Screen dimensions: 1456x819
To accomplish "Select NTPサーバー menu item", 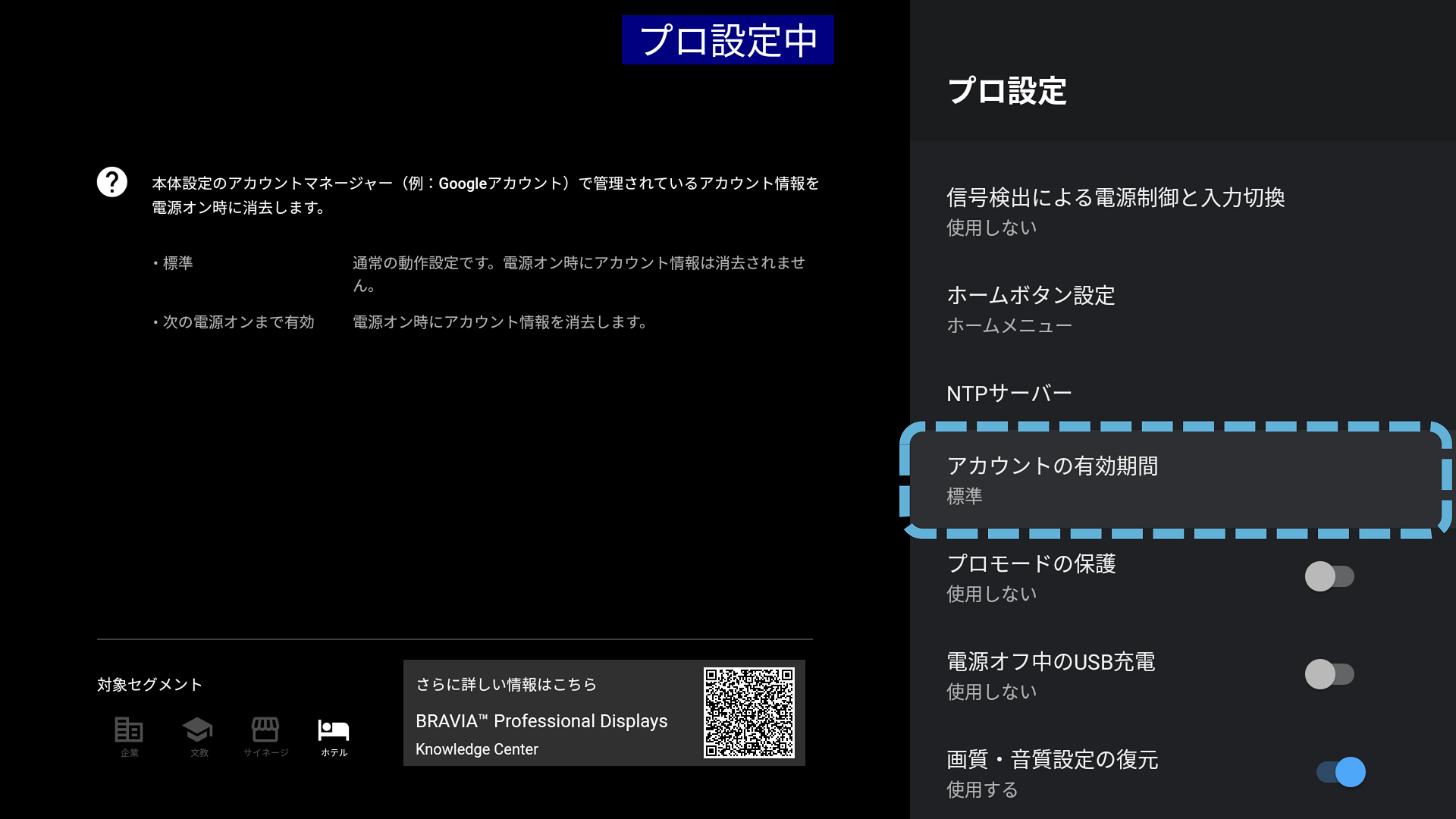I will coord(1009,394).
